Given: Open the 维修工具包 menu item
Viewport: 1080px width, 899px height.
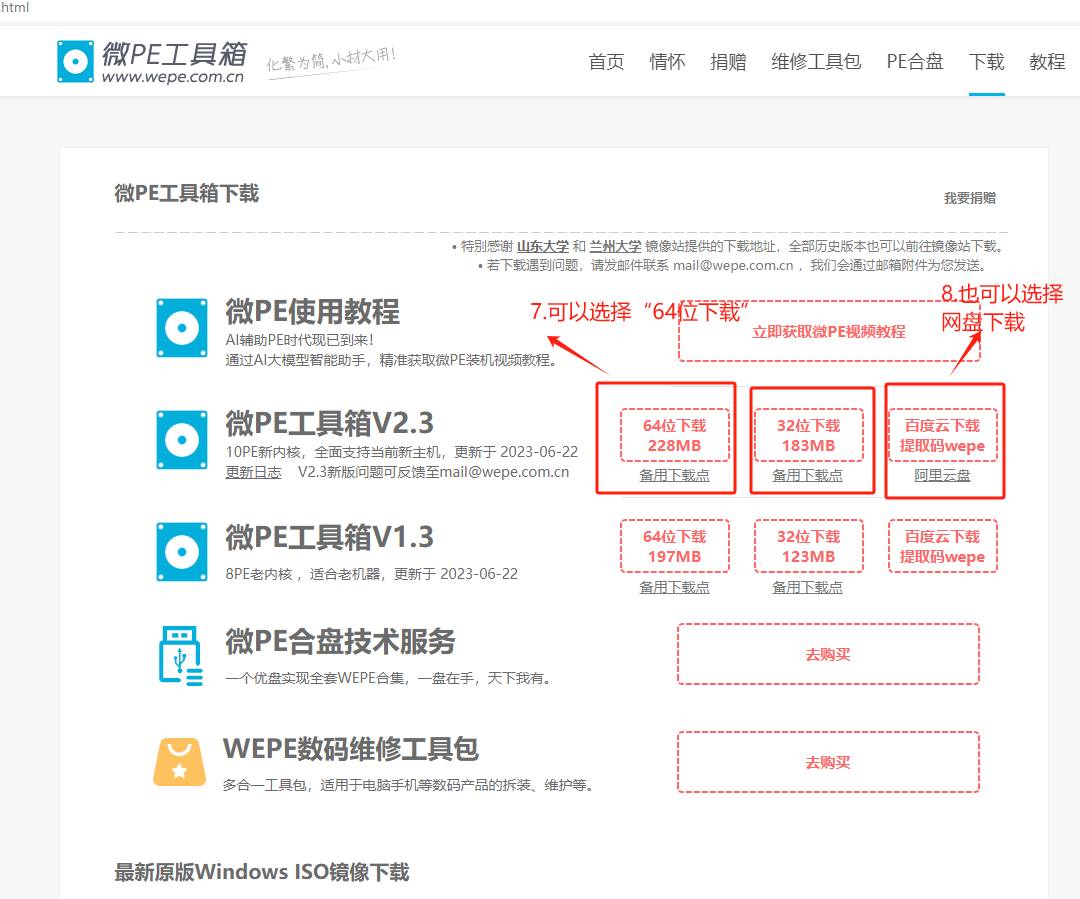Looking at the screenshot, I should coord(816,62).
